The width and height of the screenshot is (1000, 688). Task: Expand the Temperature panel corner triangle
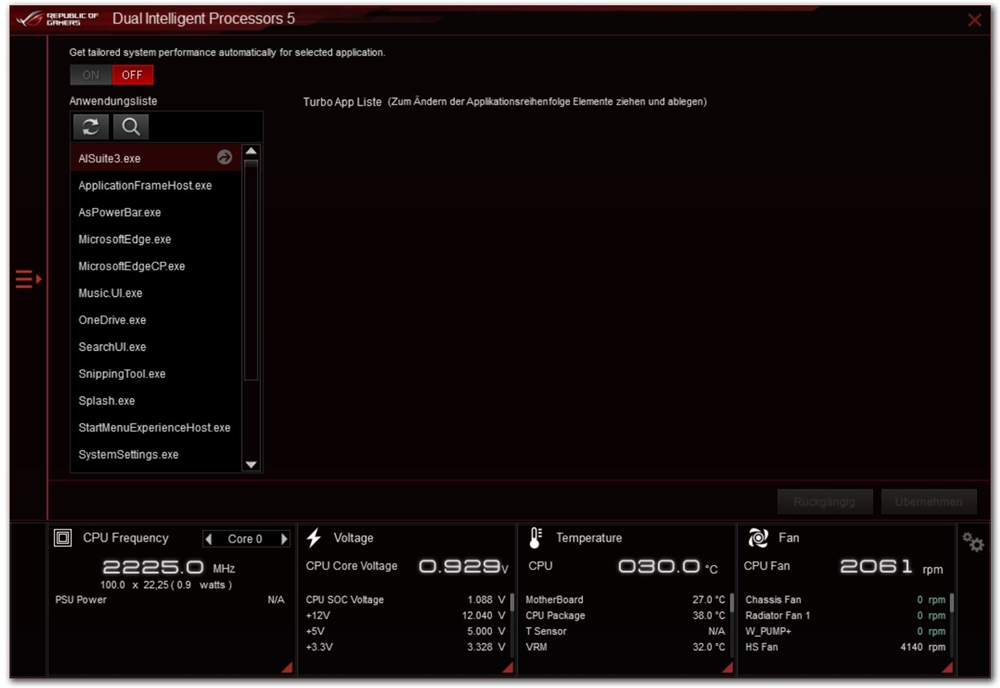point(727,667)
